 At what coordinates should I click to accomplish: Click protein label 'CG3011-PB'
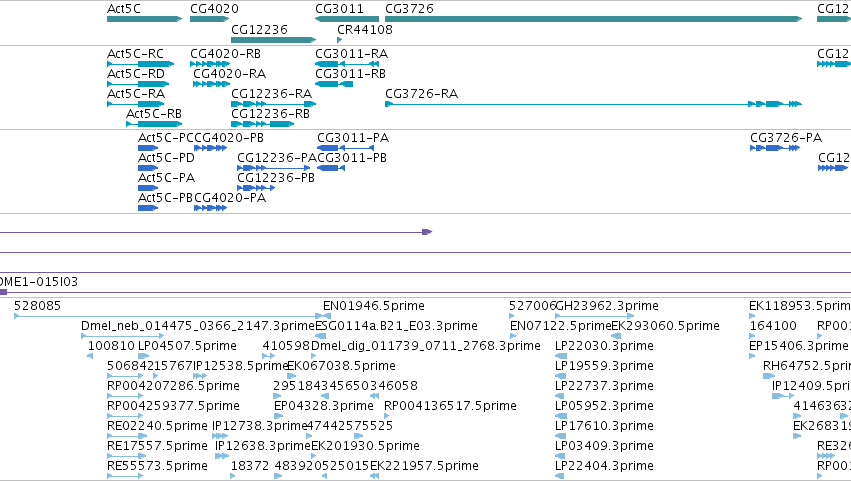pyautogui.click(x=352, y=158)
